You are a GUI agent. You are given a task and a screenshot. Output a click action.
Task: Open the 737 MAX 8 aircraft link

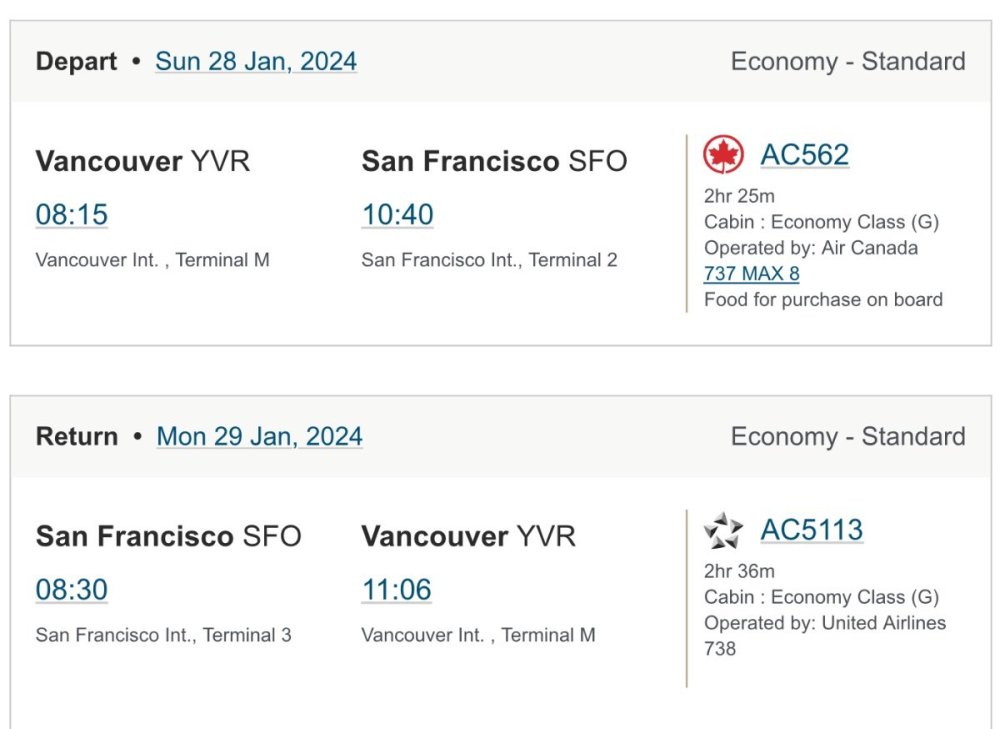tap(751, 273)
